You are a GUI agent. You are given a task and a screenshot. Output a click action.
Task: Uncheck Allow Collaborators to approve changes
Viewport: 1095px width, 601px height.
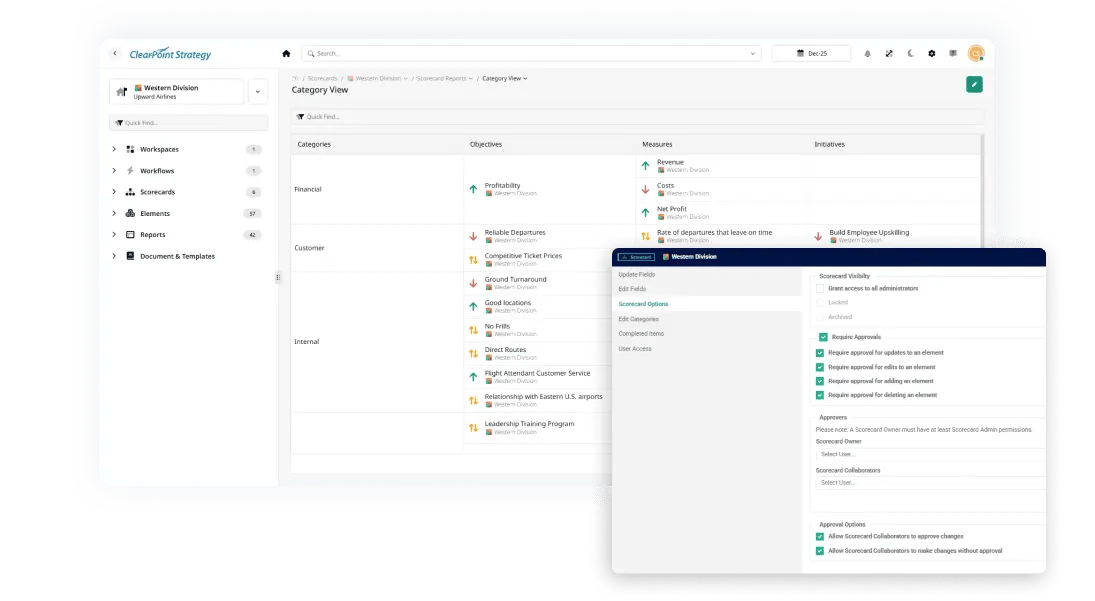click(x=820, y=537)
